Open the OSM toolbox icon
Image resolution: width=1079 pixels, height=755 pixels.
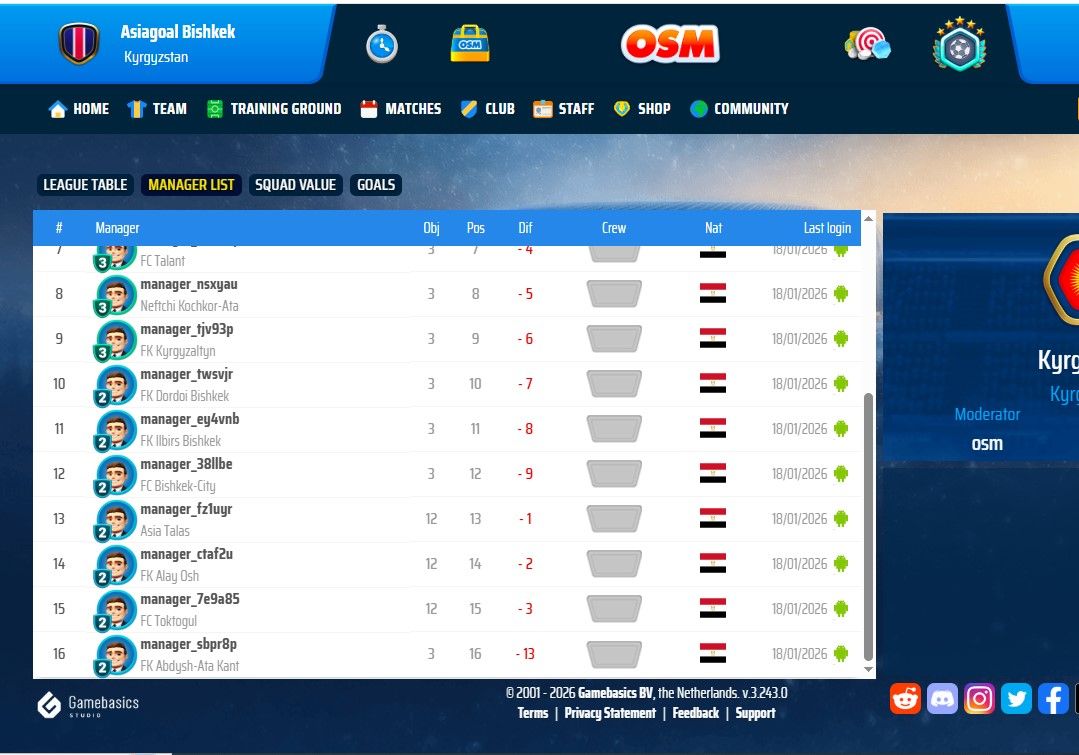(469, 44)
